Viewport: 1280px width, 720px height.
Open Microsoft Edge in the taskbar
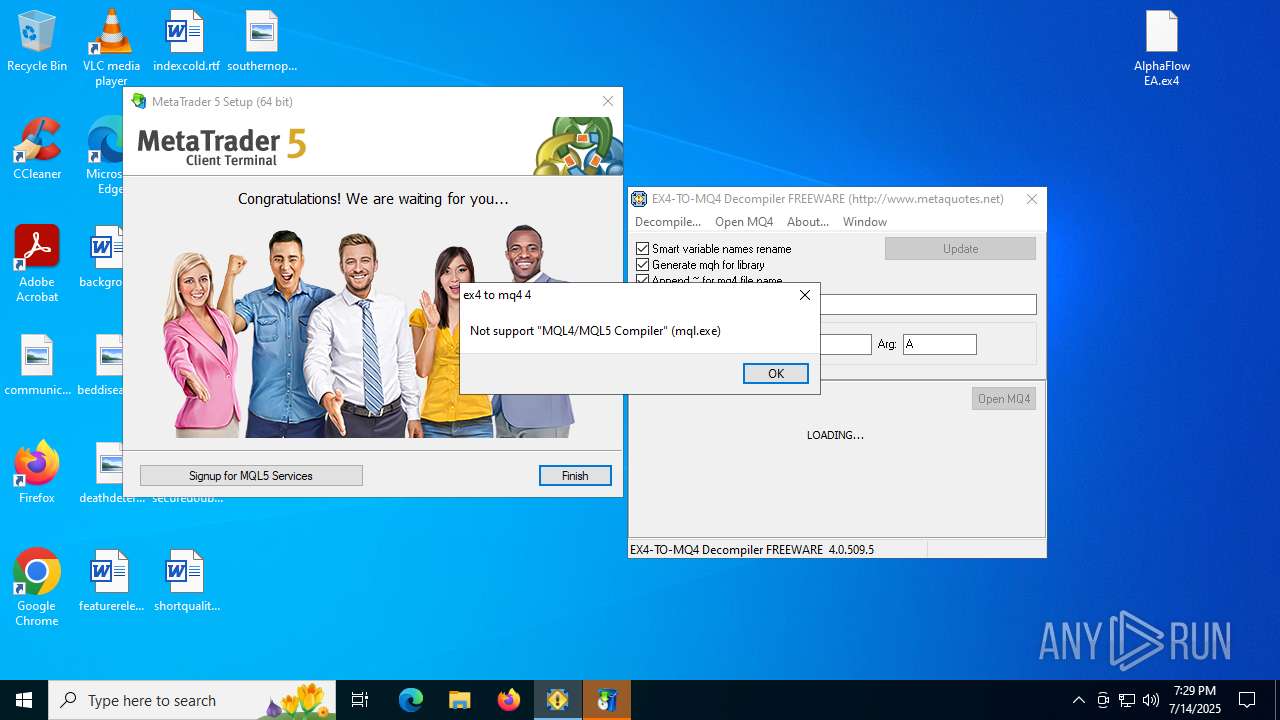tap(411, 700)
